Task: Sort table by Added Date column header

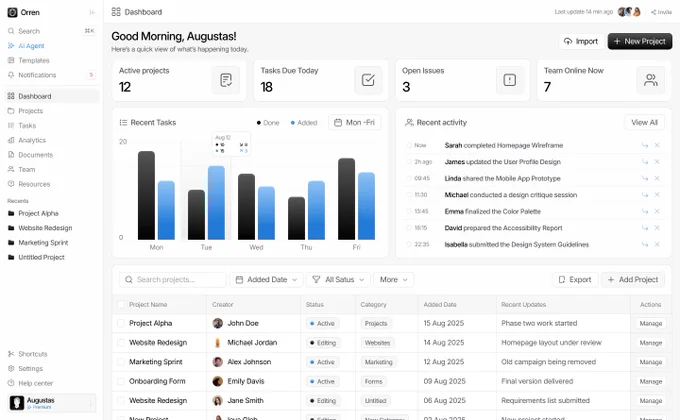Action: 440,305
